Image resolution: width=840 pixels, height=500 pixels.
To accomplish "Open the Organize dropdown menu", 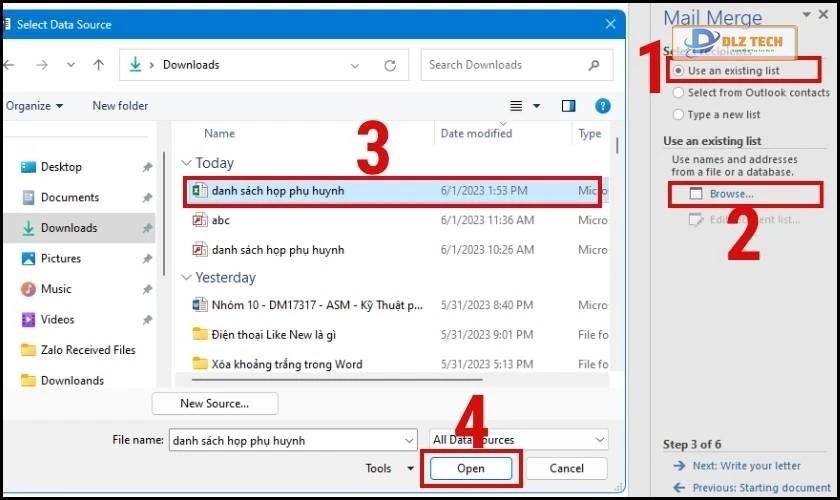I will click(x=35, y=106).
